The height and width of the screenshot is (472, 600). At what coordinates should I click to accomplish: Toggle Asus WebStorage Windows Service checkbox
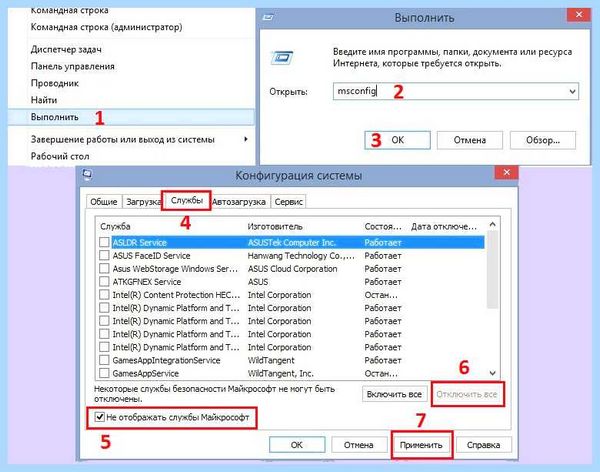104,269
